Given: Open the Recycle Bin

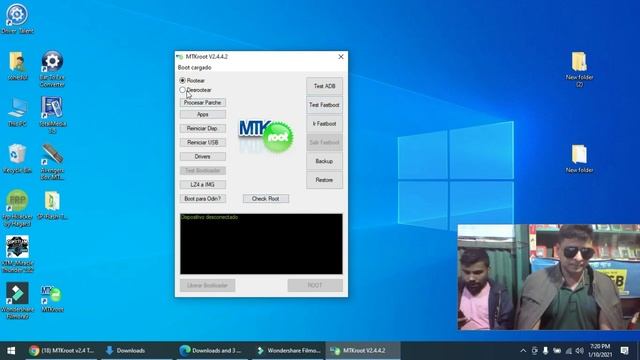Looking at the screenshot, I should click(17, 159).
